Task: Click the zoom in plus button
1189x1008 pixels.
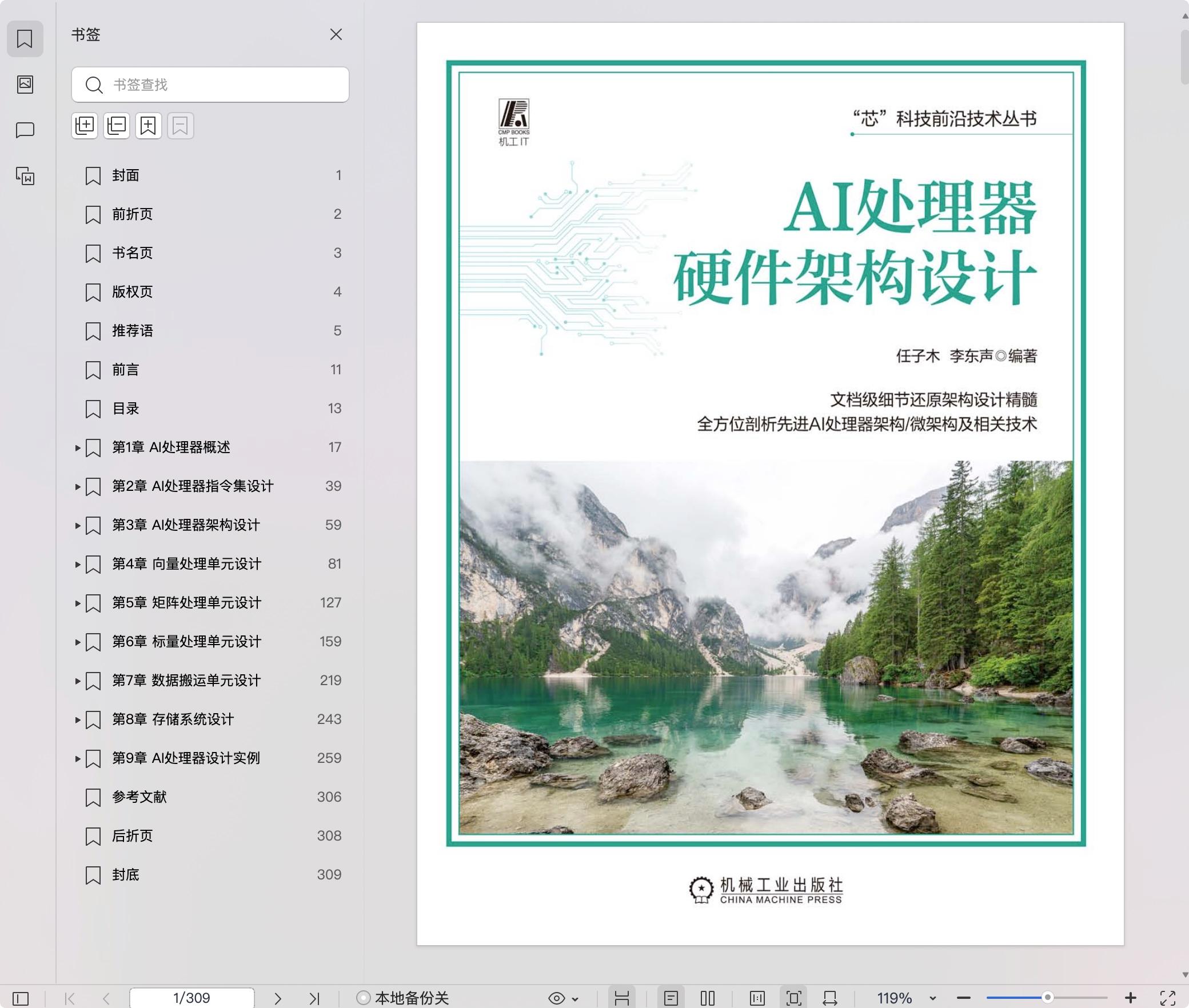Action: click(1130, 998)
